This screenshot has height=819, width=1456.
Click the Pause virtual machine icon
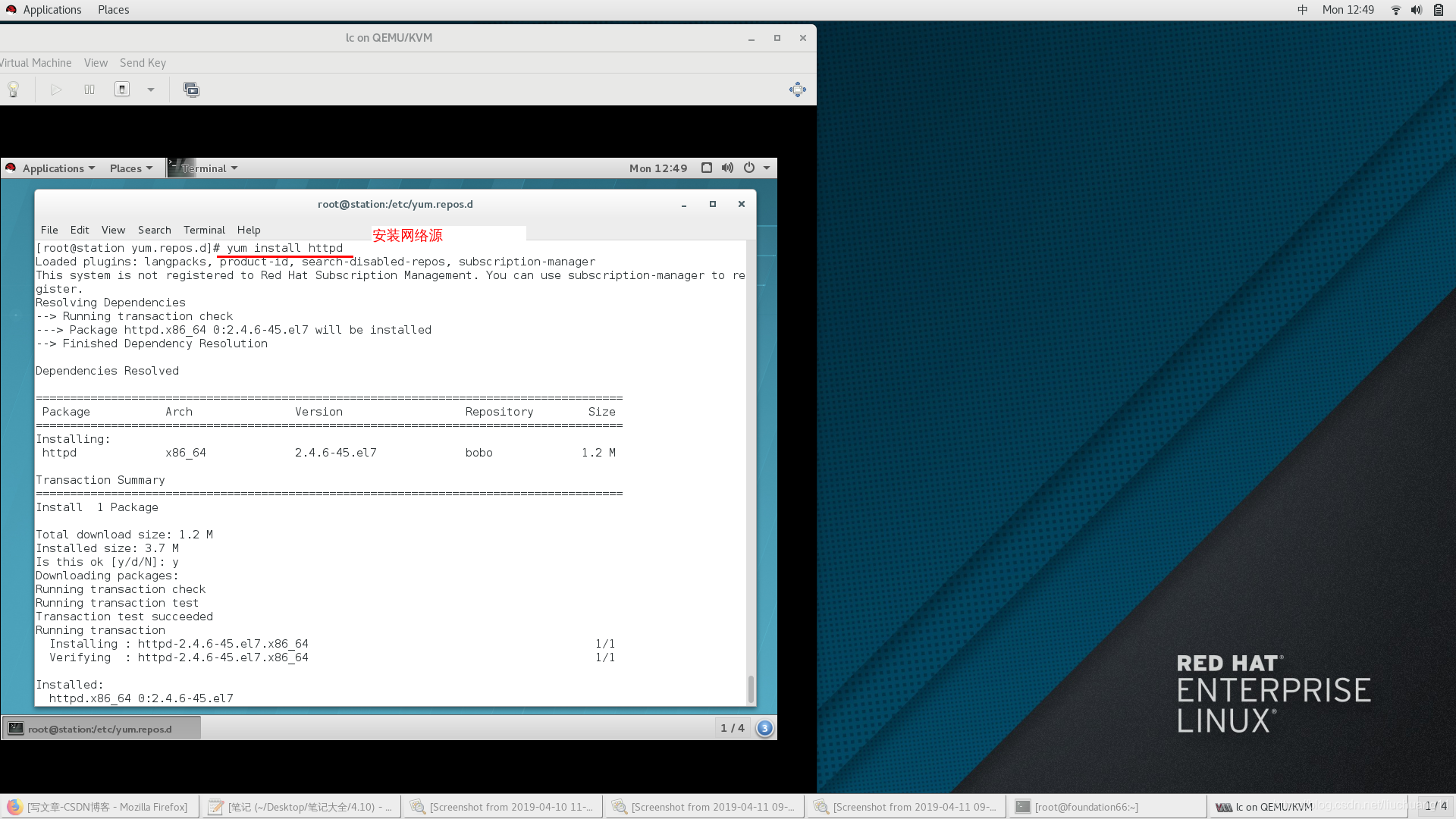point(89,89)
